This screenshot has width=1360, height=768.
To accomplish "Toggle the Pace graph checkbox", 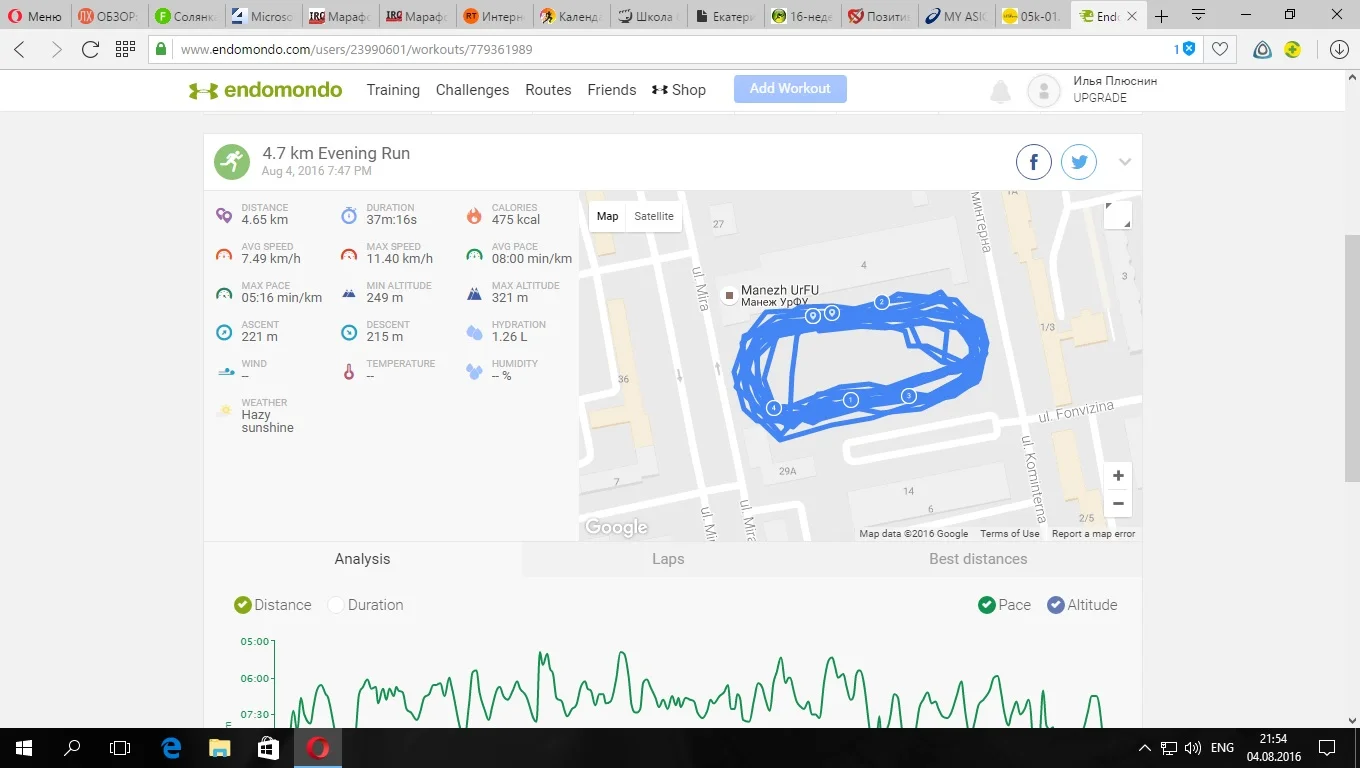I will 986,605.
